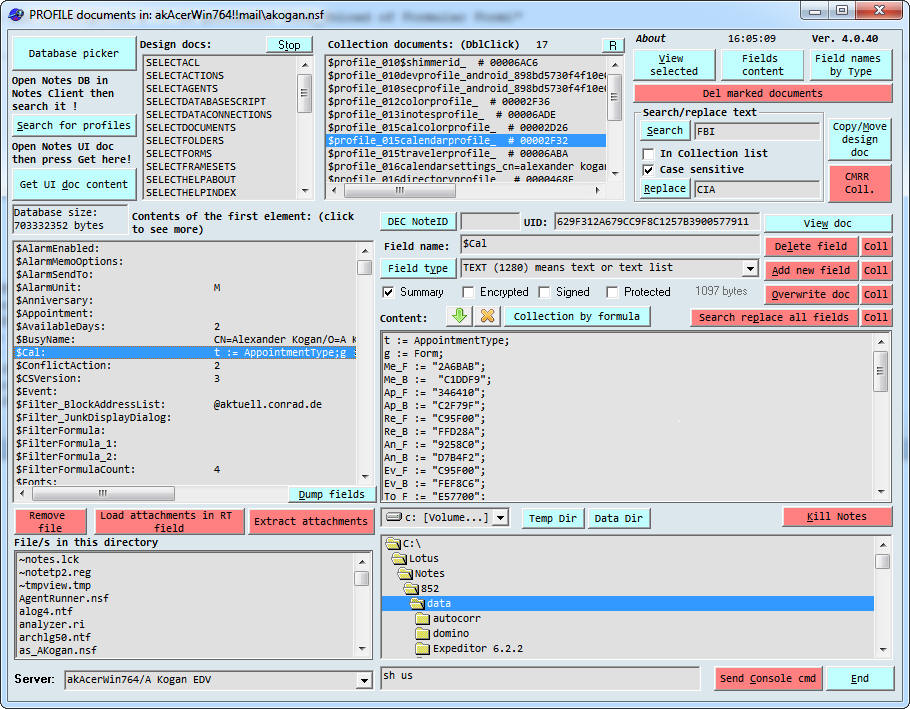Click the Search button next to FBI
This screenshot has height=709, width=910.
[665, 131]
